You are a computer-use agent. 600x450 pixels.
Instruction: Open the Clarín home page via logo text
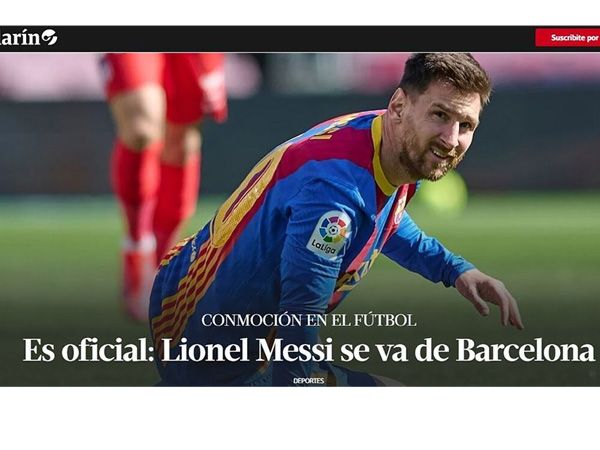pyautogui.click(x=20, y=38)
